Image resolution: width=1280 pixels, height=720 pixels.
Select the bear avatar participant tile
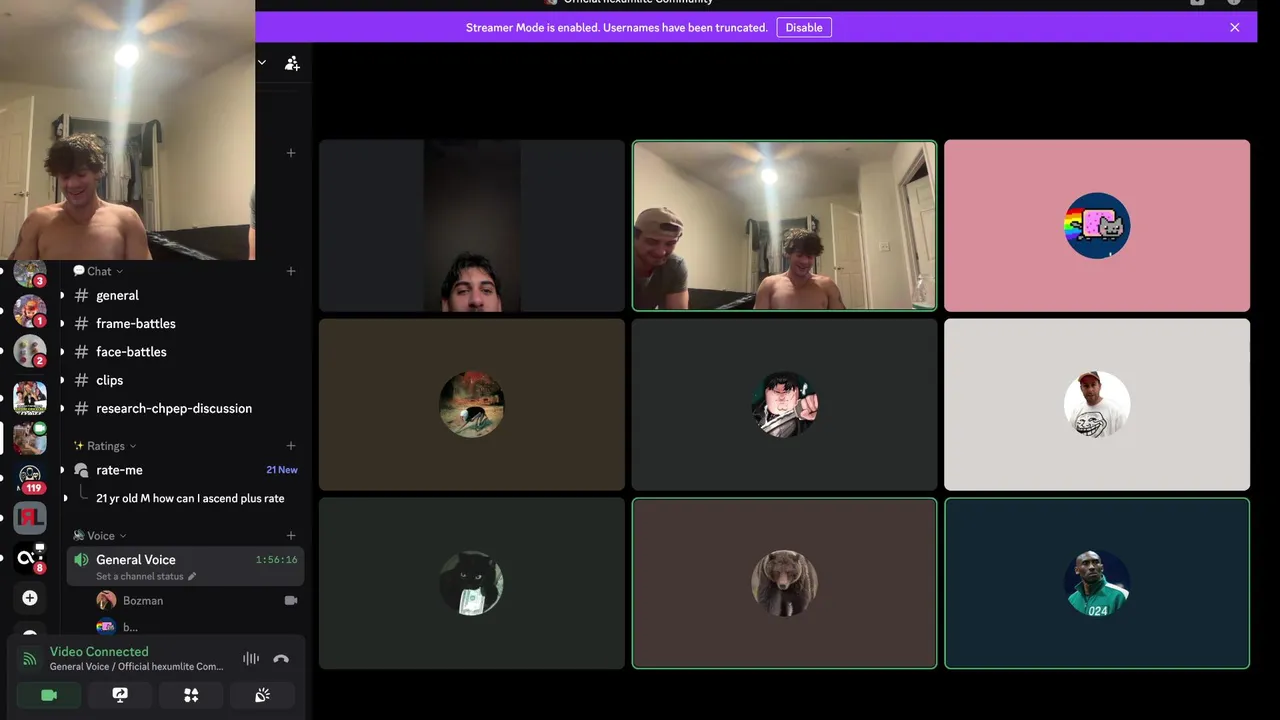coord(784,583)
